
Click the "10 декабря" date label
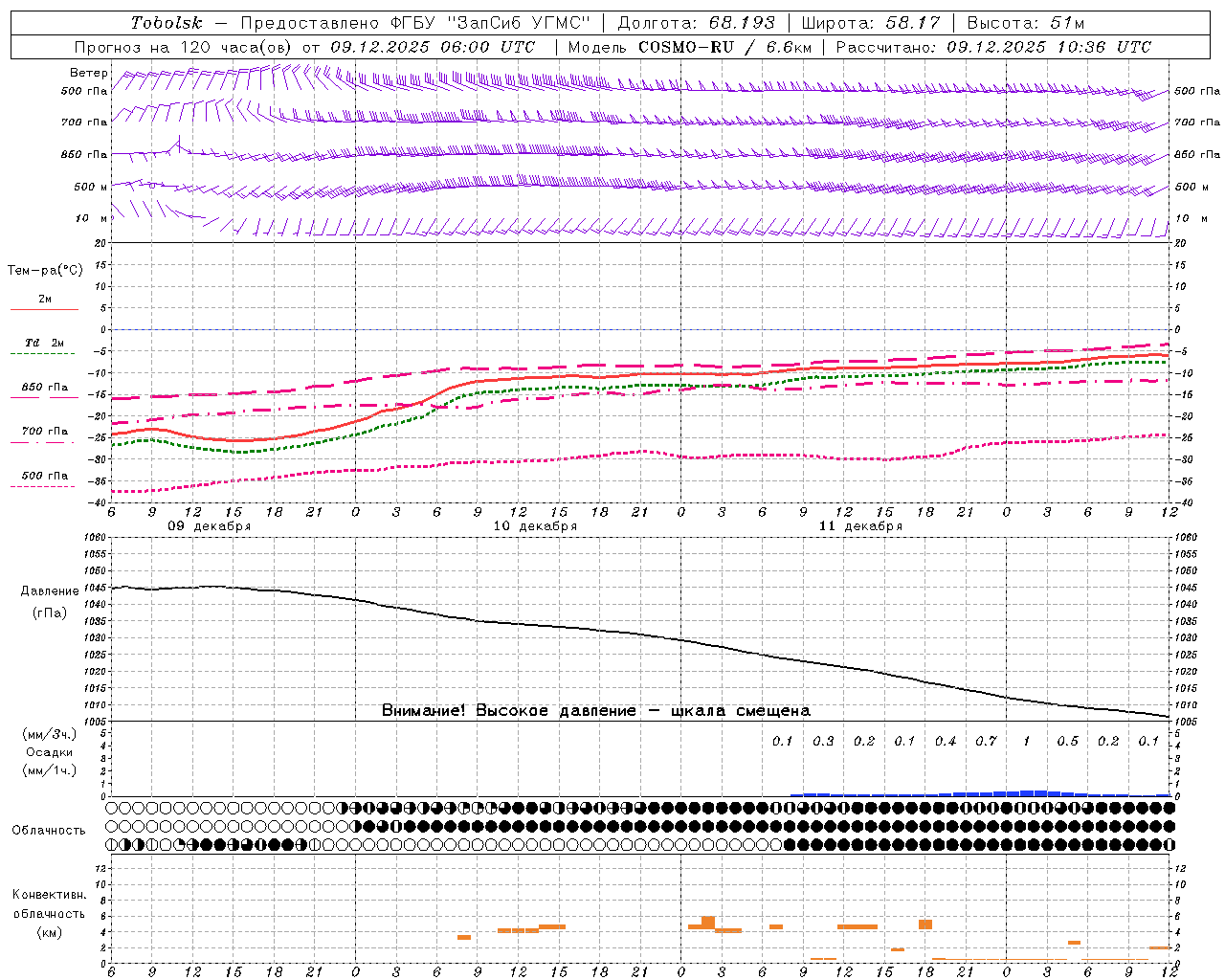tap(535, 526)
